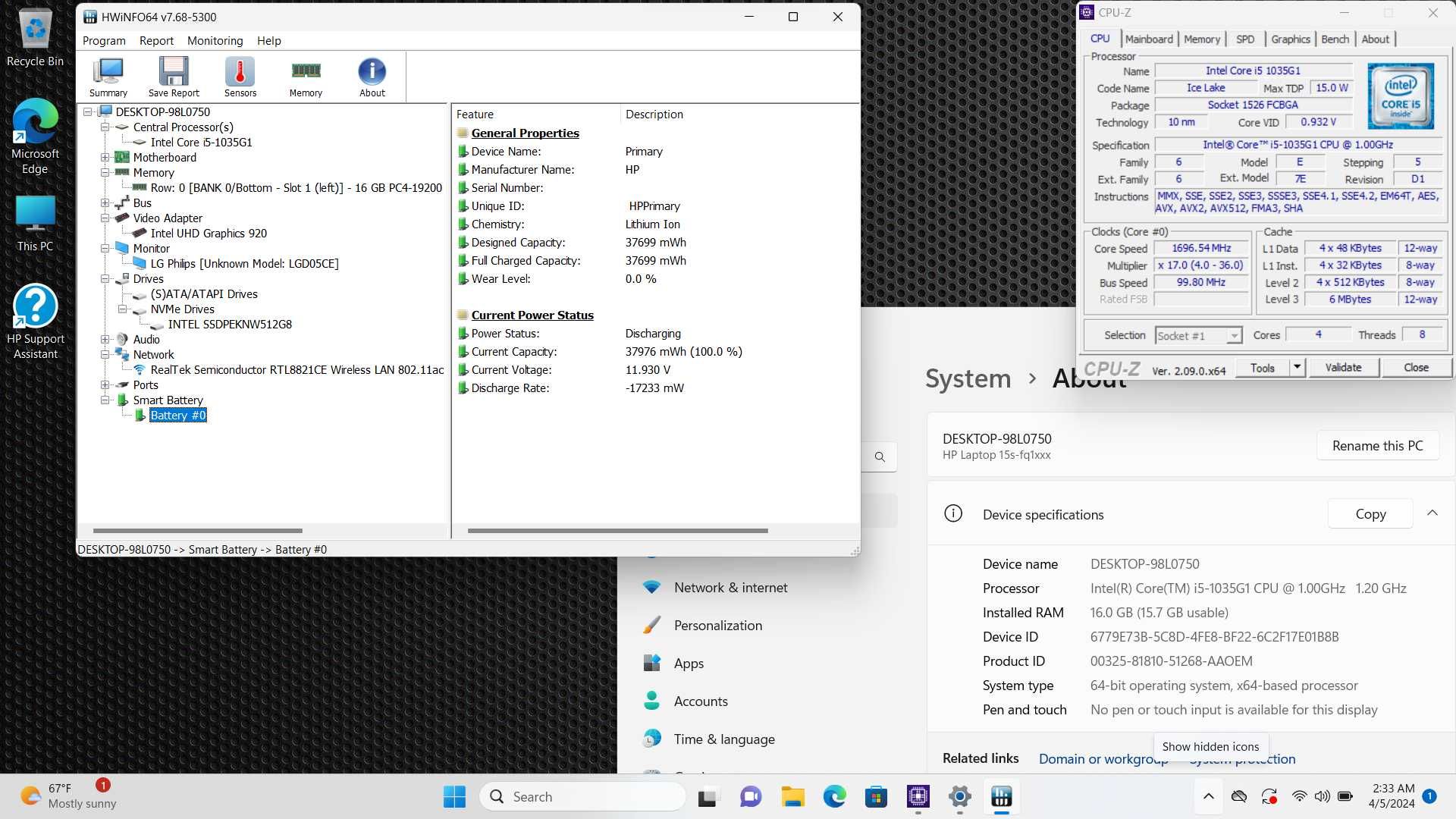Open the Recycle Bin desktop icon
This screenshot has width=1456, height=819.
35,38
